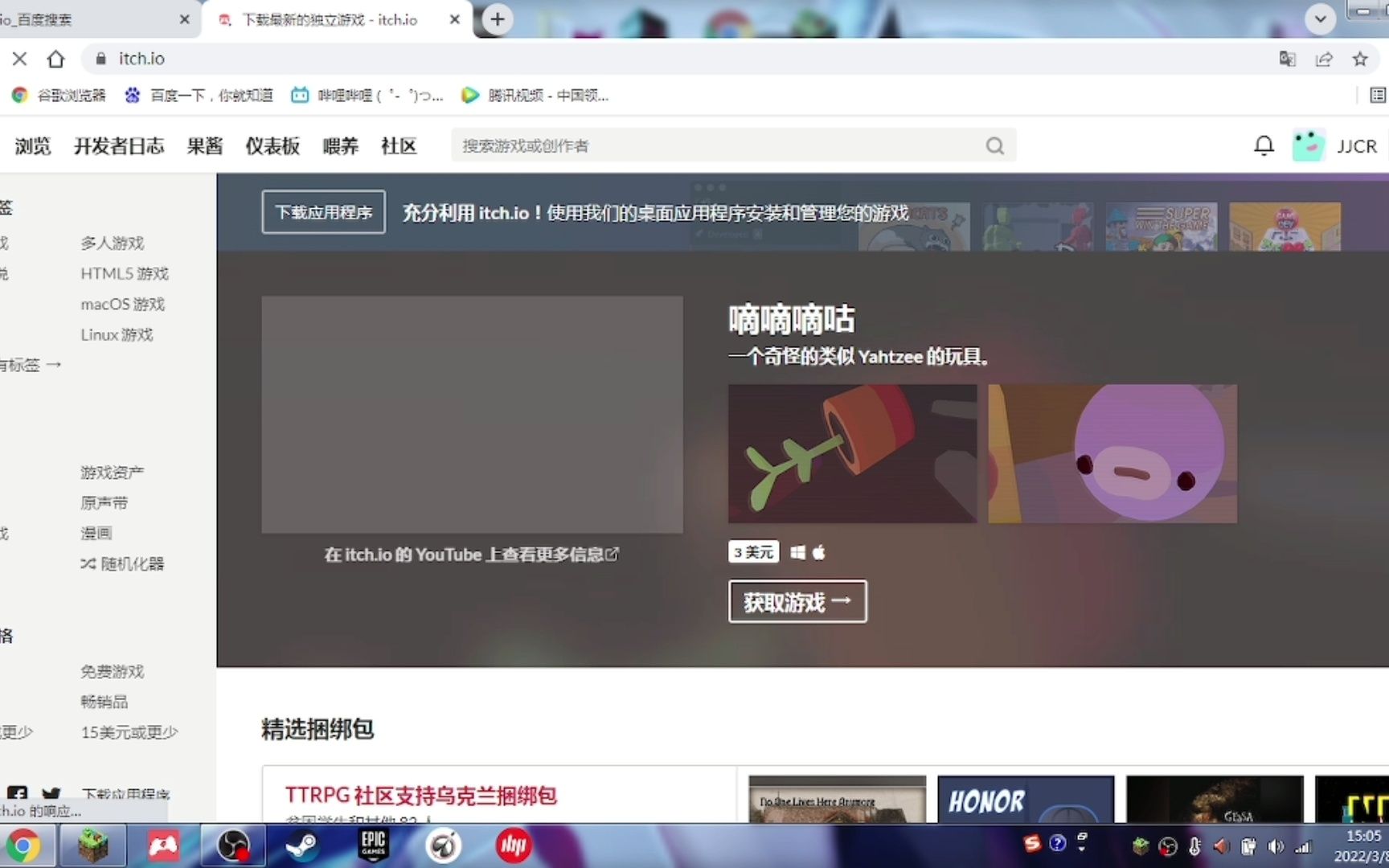Open OBS Studio from the taskbar
1389x868 pixels.
pos(233,846)
